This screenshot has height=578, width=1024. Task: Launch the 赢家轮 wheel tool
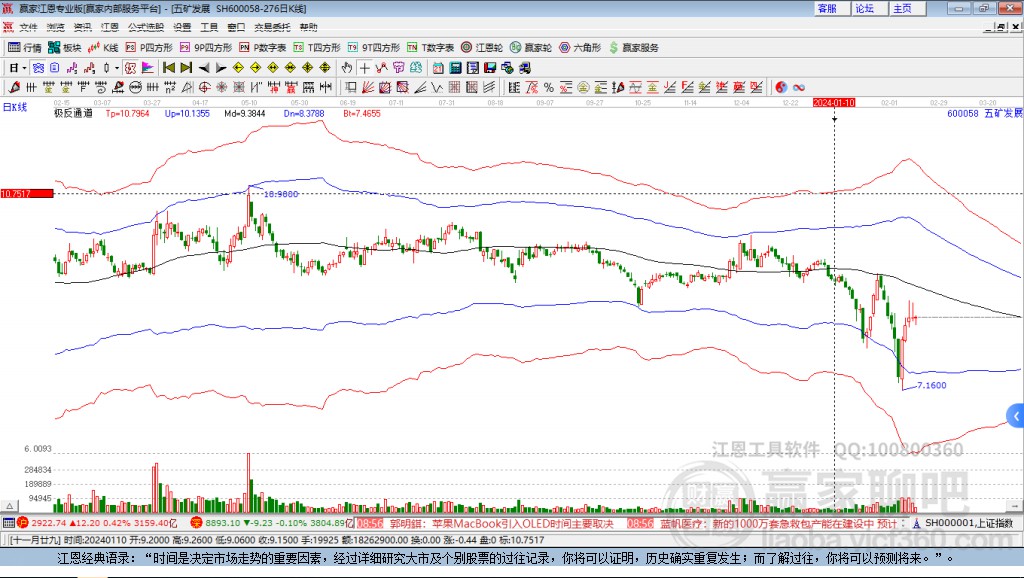[531, 48]
